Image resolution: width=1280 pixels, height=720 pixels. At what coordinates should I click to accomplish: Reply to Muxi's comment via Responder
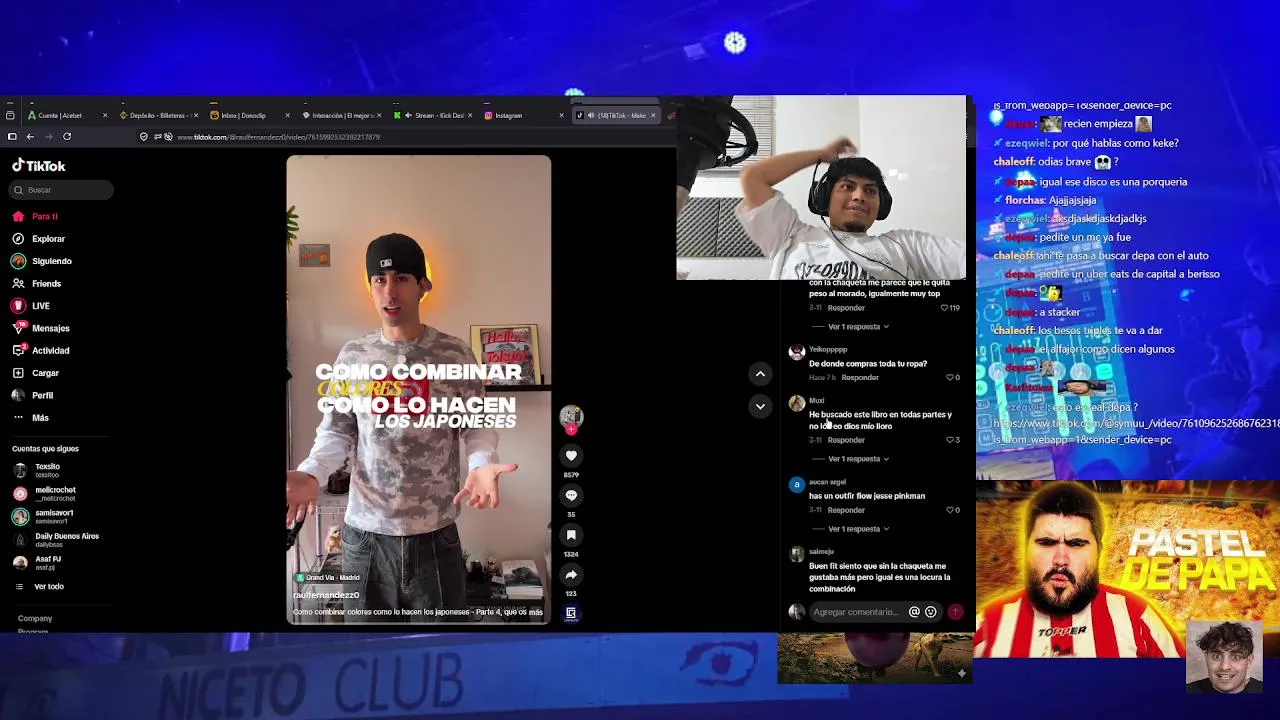point(846,440)
